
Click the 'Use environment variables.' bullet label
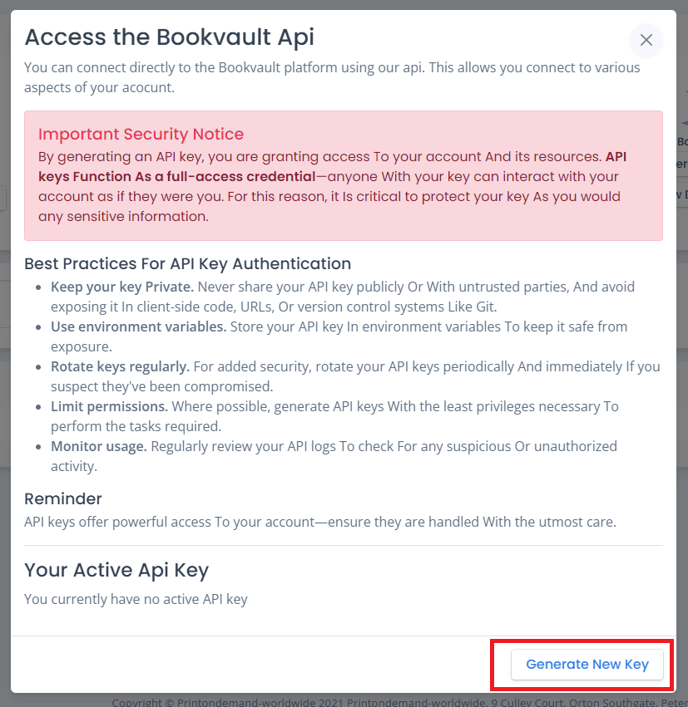click(138, 326)
